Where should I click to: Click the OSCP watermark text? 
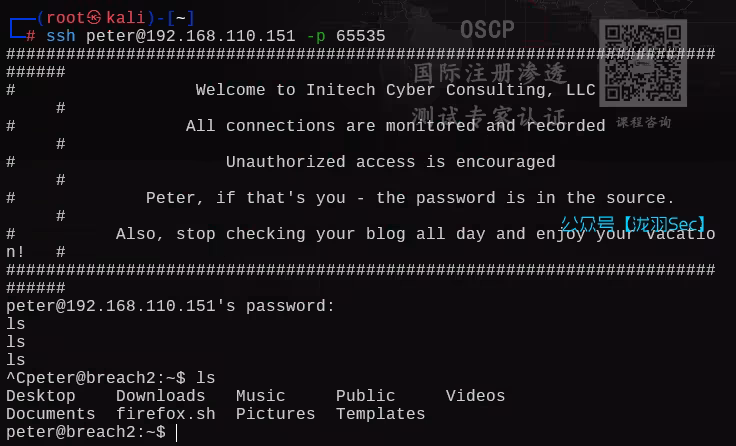click(487, 30)
